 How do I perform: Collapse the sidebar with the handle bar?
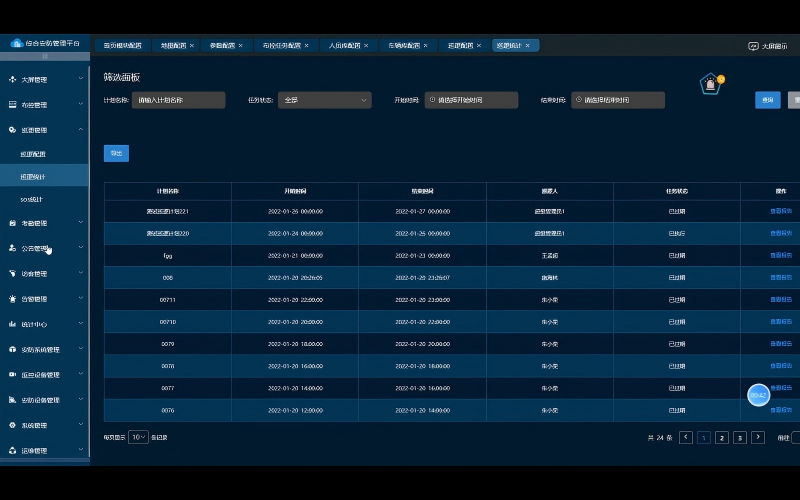pos(45,56)
